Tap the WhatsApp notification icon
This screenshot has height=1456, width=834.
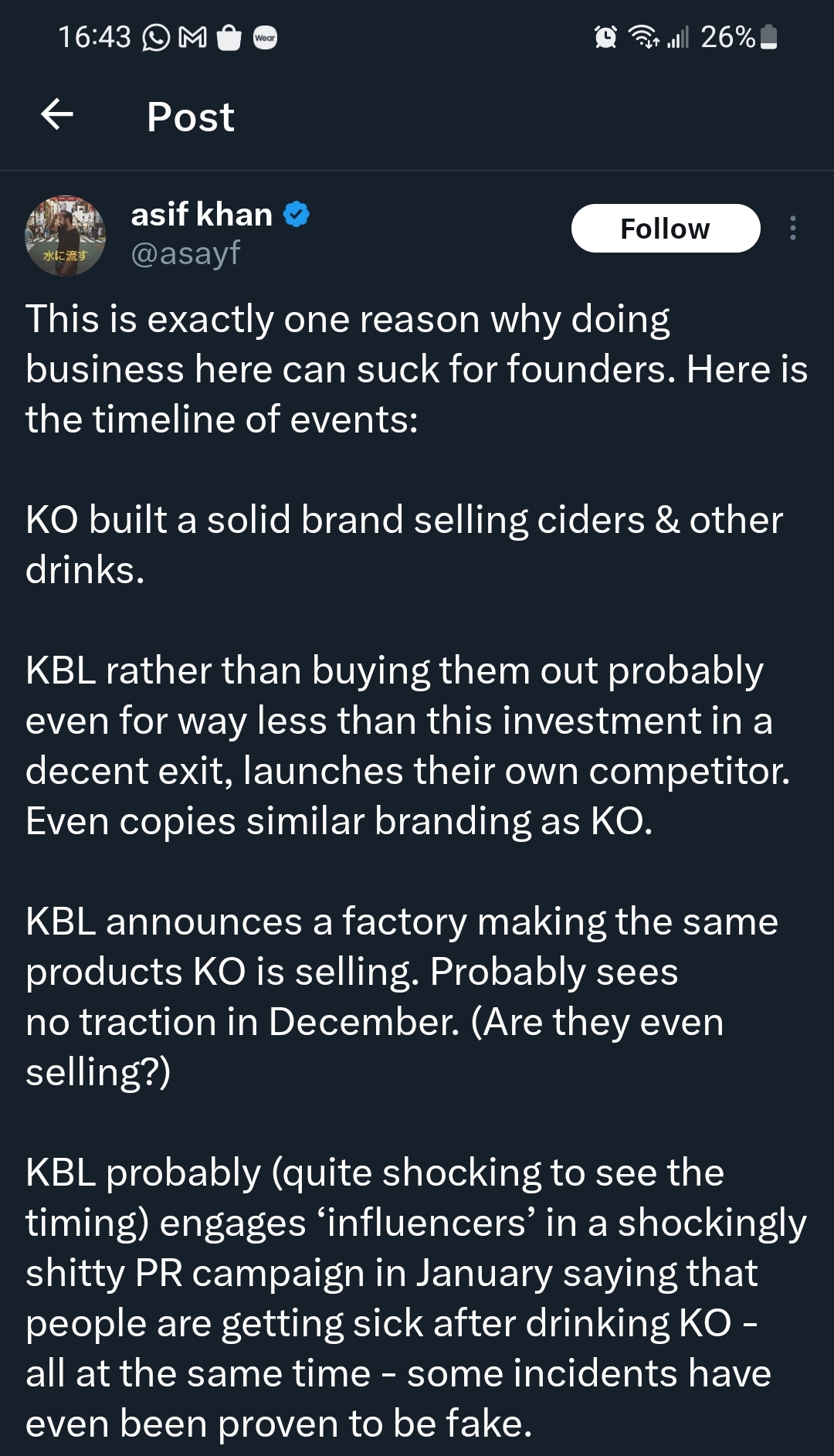tap(155, 37)
